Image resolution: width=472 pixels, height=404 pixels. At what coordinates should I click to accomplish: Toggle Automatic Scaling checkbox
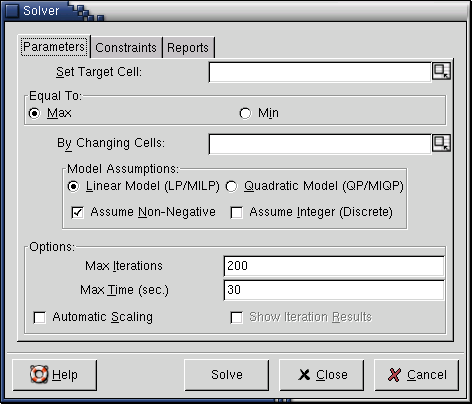tap(40, 317)
